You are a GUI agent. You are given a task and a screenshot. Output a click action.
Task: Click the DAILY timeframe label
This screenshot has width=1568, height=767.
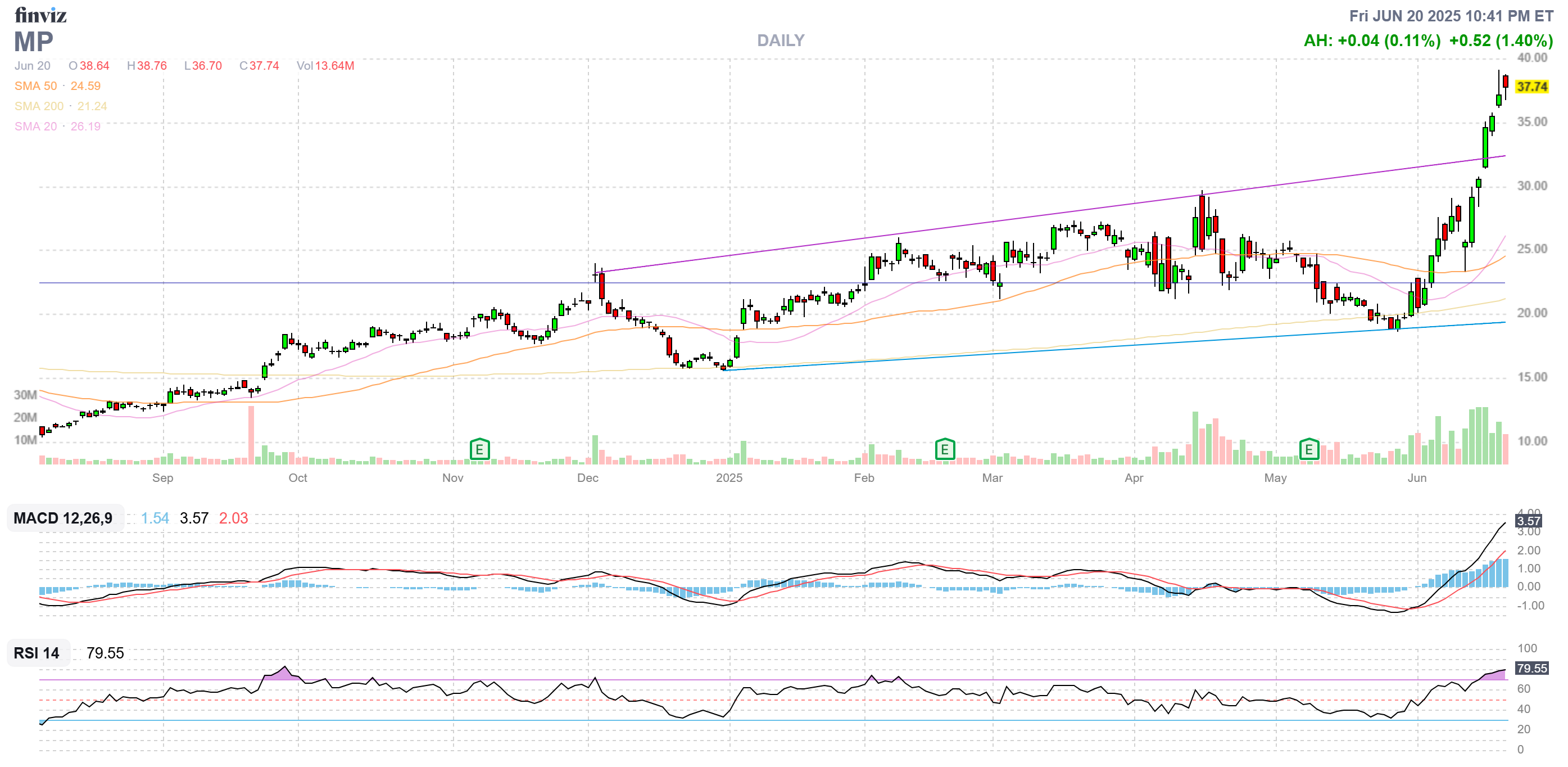pyautogui.click(x=781, y=40)
